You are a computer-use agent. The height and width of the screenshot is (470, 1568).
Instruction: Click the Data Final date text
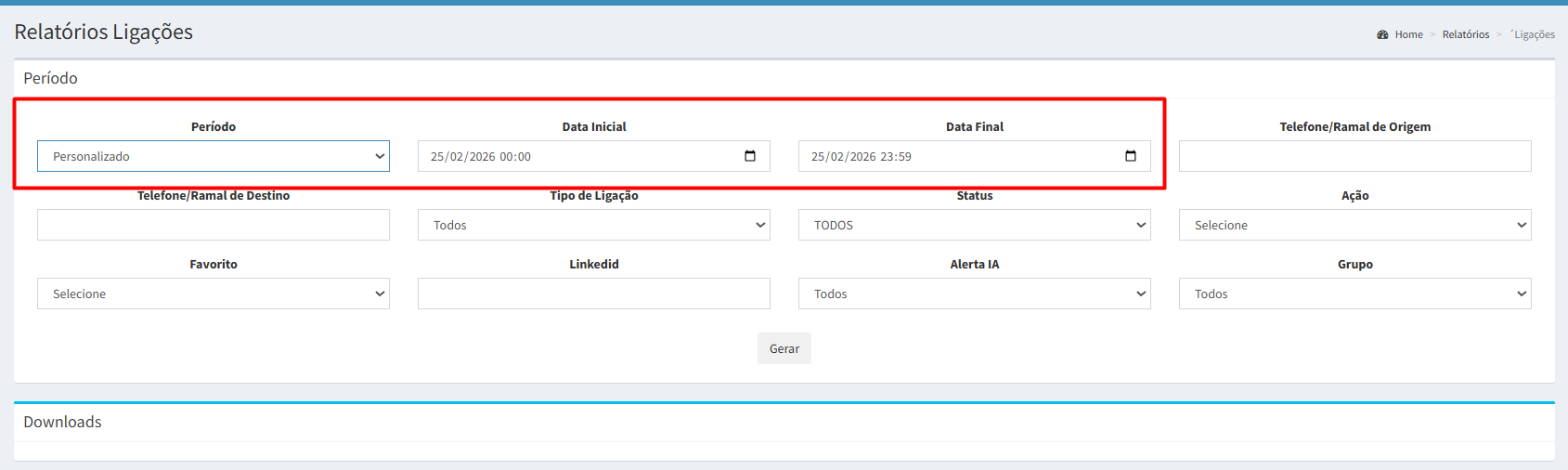862,157
